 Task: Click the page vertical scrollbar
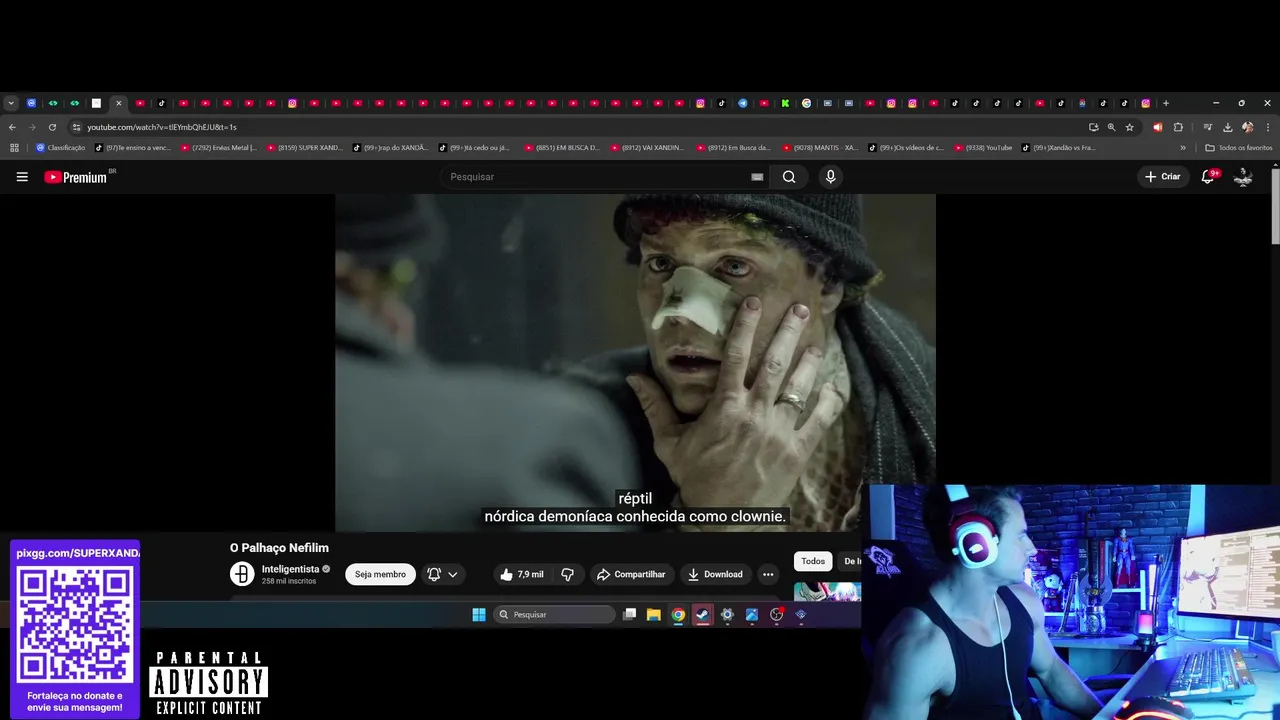pyautogui.click(x=1275, y=206)
